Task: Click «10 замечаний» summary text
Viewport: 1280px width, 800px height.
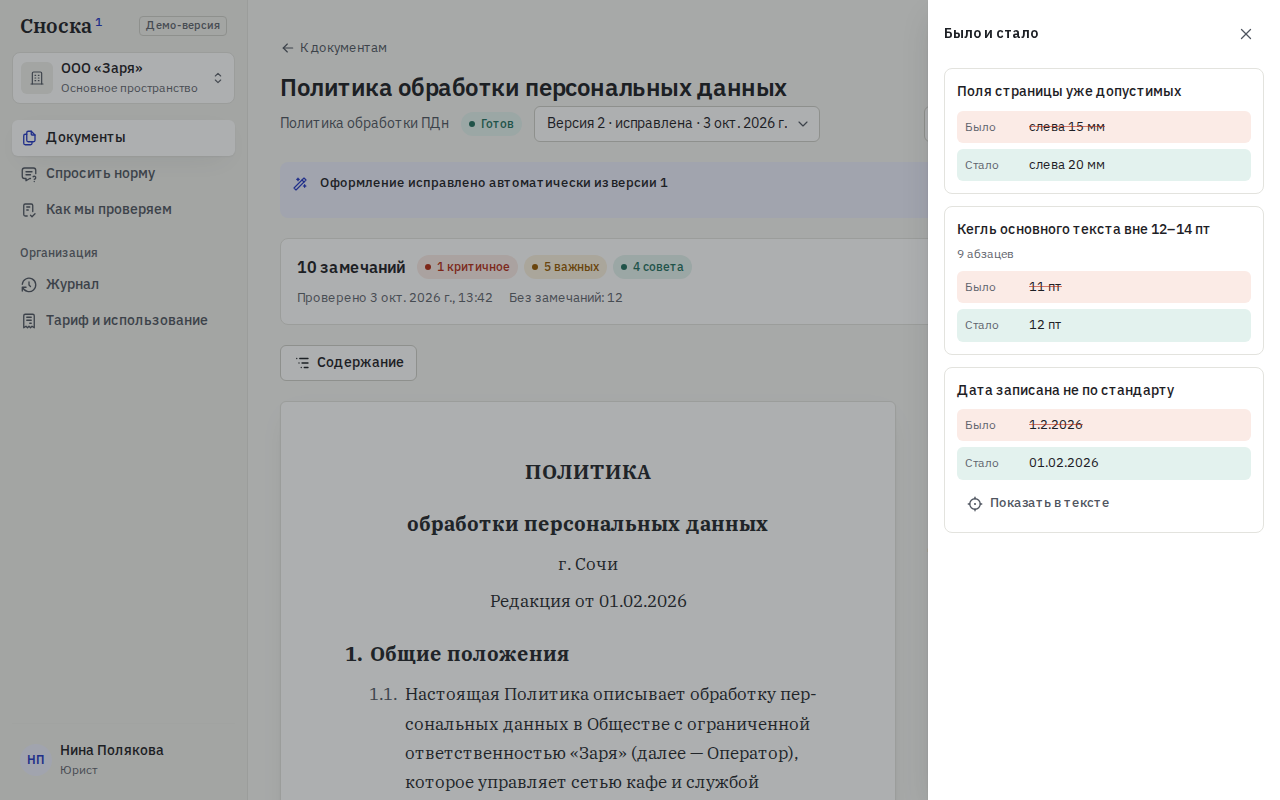Action: (351, 267)
